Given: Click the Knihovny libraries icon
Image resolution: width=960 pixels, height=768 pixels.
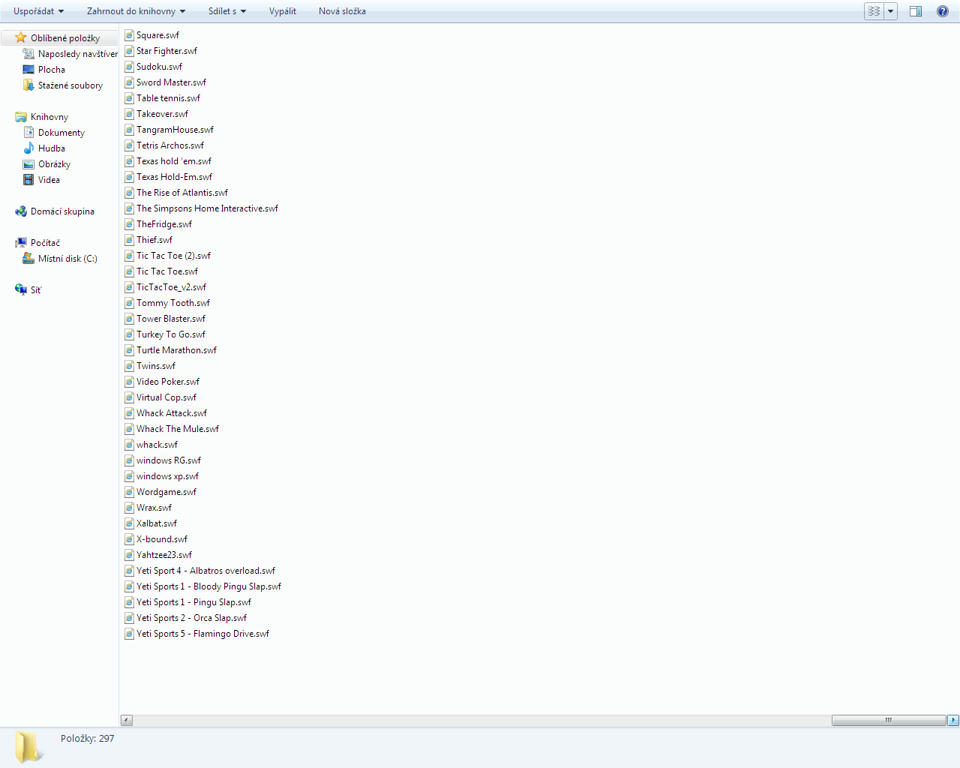Looking at the screenshot, I should [x=21, y=117].
